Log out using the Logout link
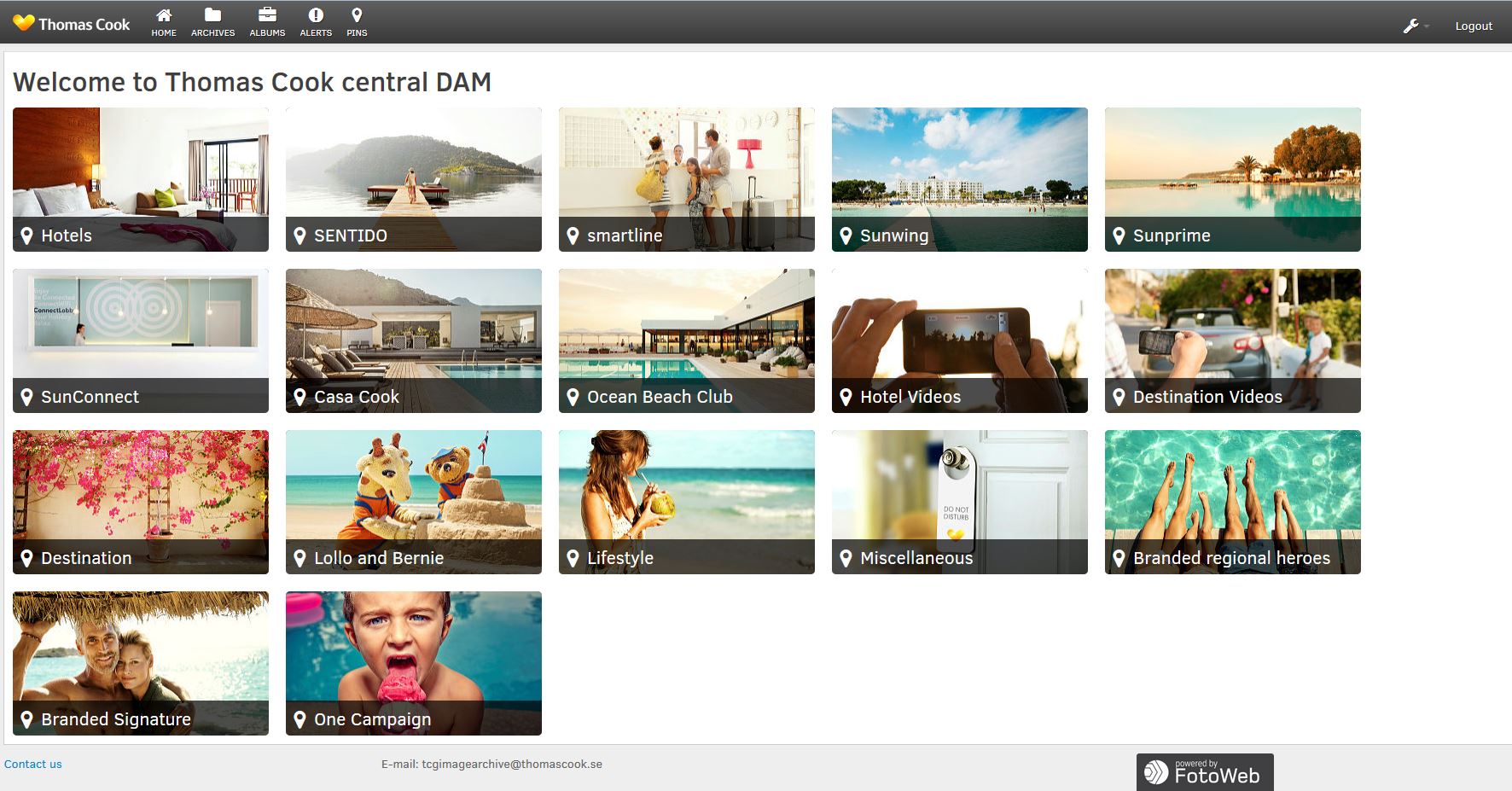Screen dimensions: 1512x791 coord(1474,26)
